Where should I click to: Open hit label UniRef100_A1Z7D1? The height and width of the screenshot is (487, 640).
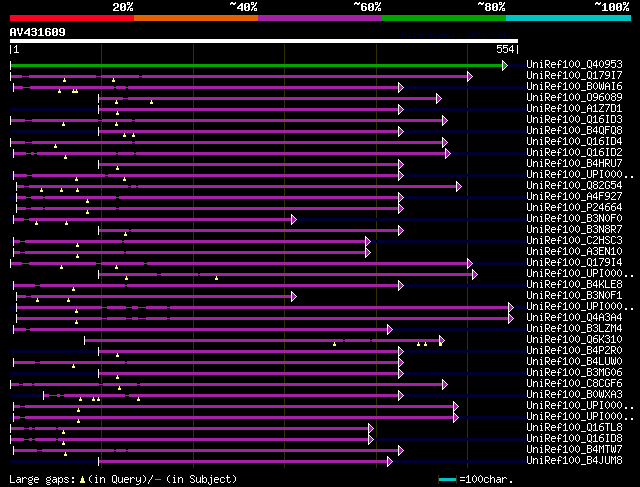click(x=574, y=109)
